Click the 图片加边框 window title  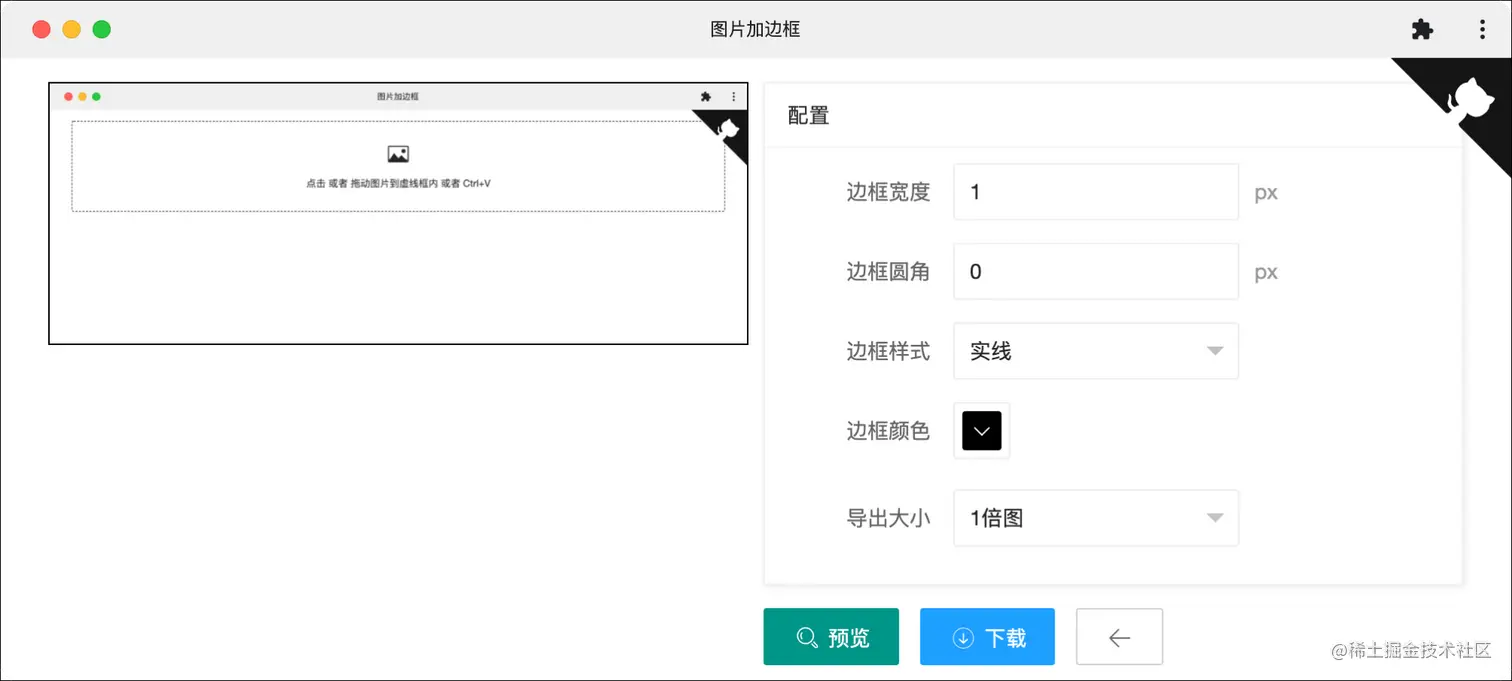coord(755,30)
